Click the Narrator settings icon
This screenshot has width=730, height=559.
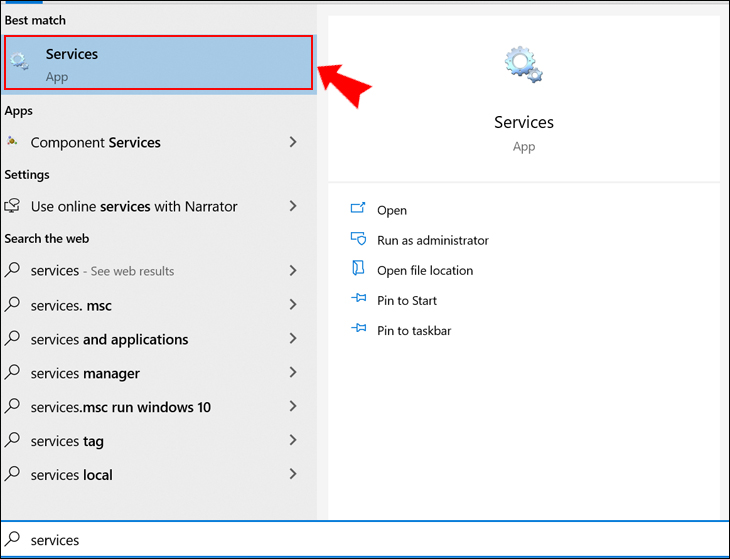[13, 206]
